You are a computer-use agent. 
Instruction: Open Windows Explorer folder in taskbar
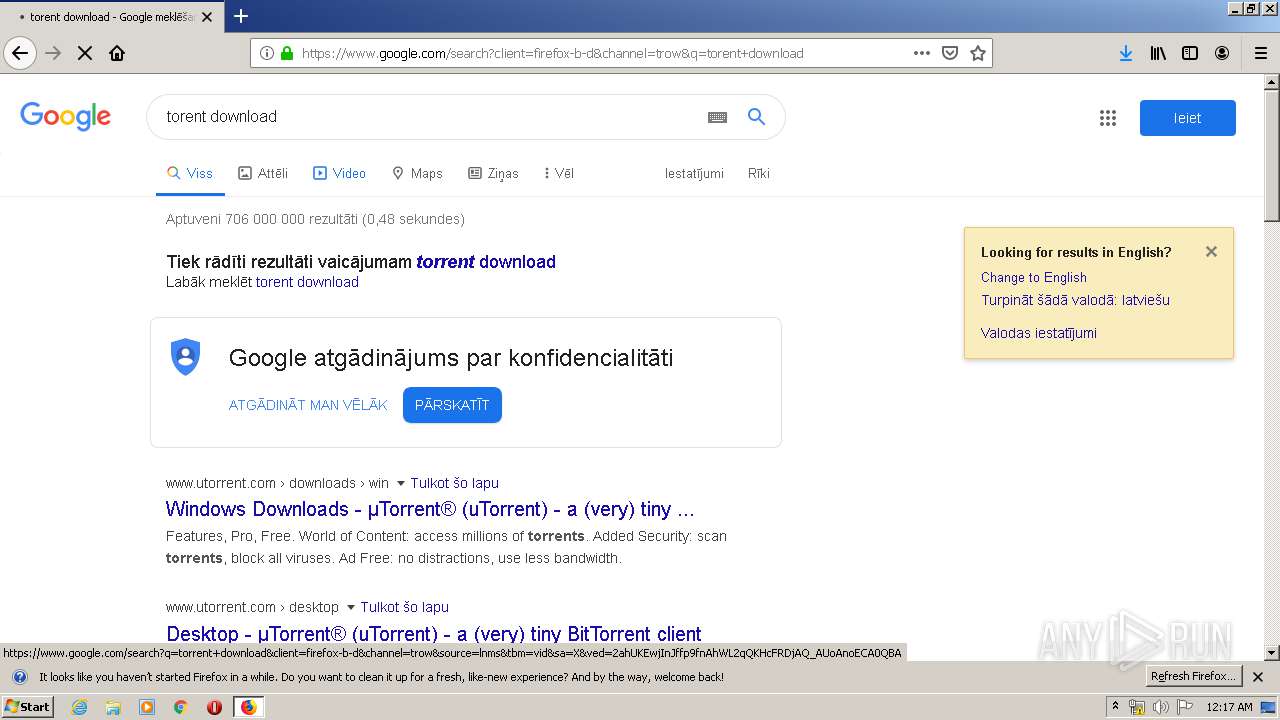pyautogui.click(x=113, y=707)
